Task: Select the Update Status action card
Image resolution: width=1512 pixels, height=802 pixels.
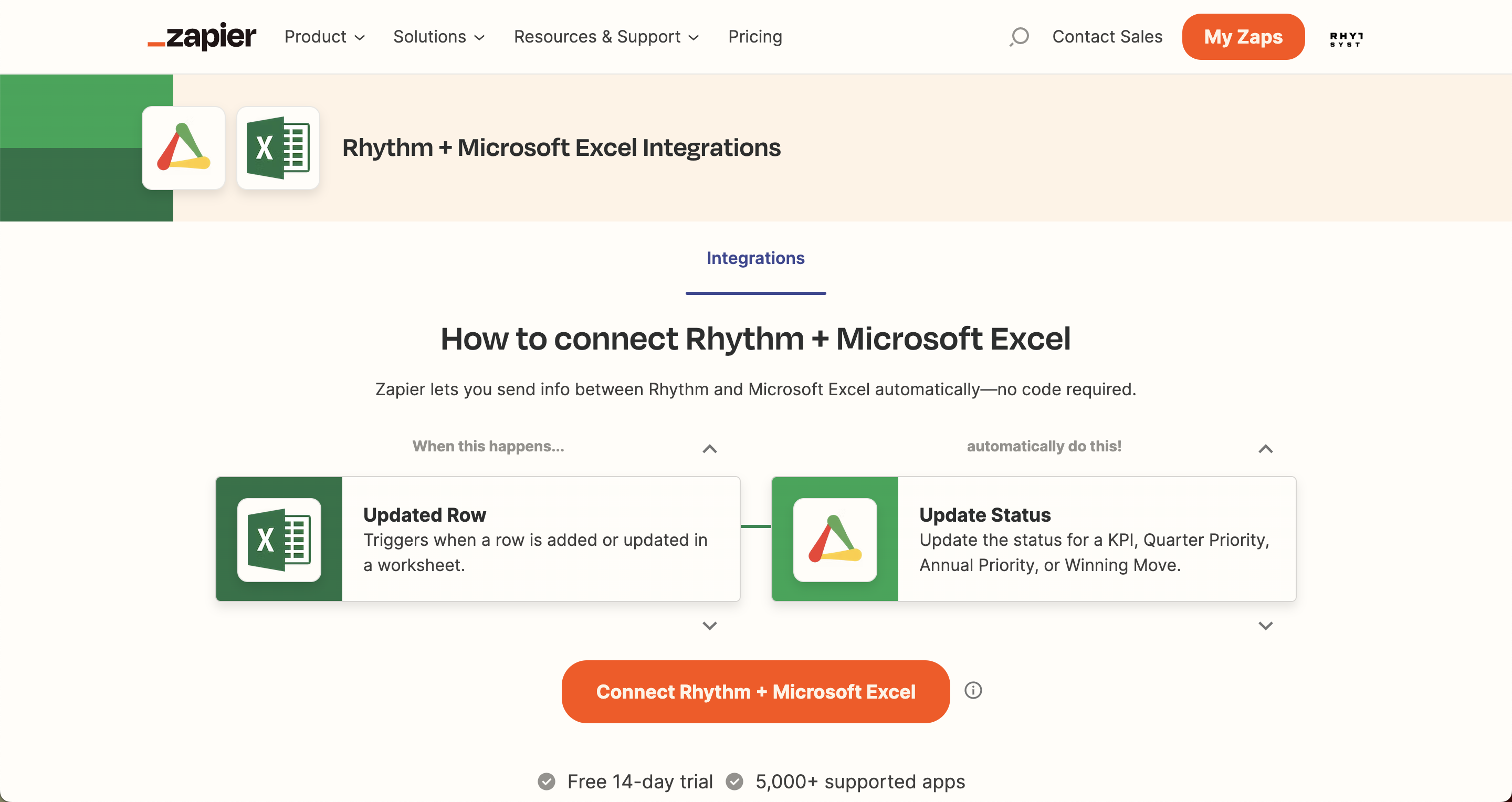Action: [1034, 539]
